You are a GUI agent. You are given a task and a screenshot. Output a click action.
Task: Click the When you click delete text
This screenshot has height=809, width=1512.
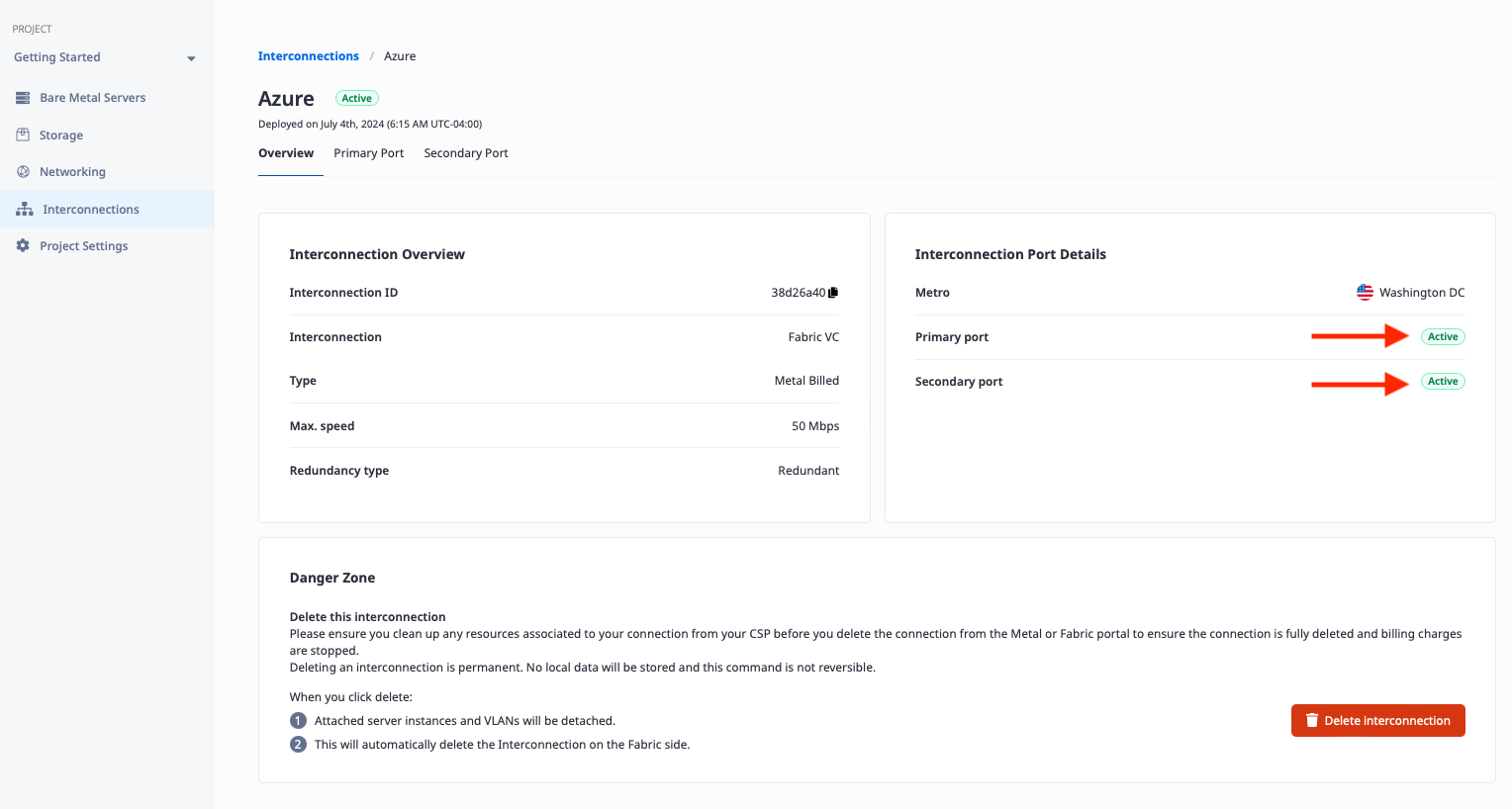coord(350,697)
